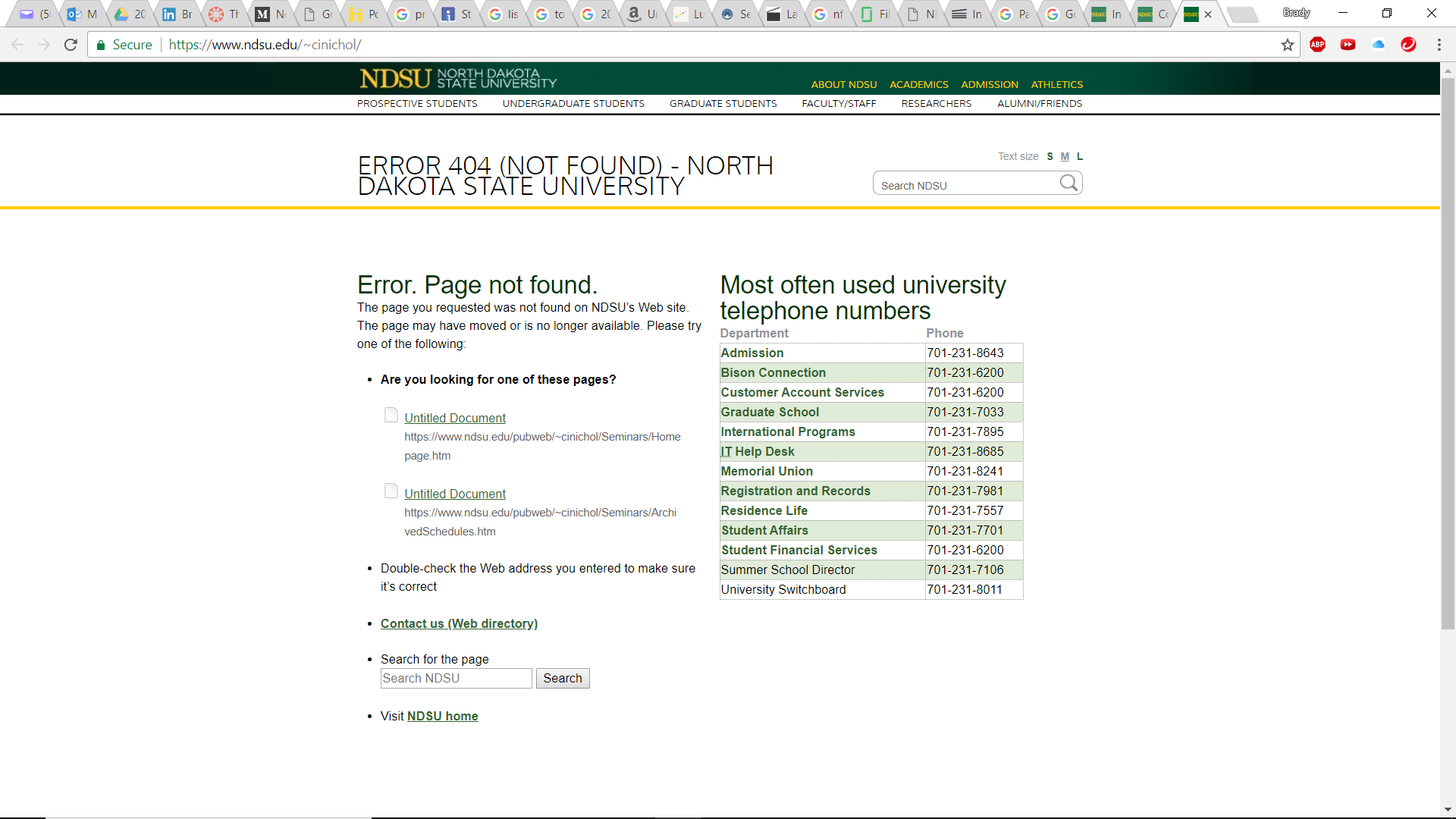Open a new browser tab
The width and height of the screenshot is (1456, 819).
click(1241, 14)
